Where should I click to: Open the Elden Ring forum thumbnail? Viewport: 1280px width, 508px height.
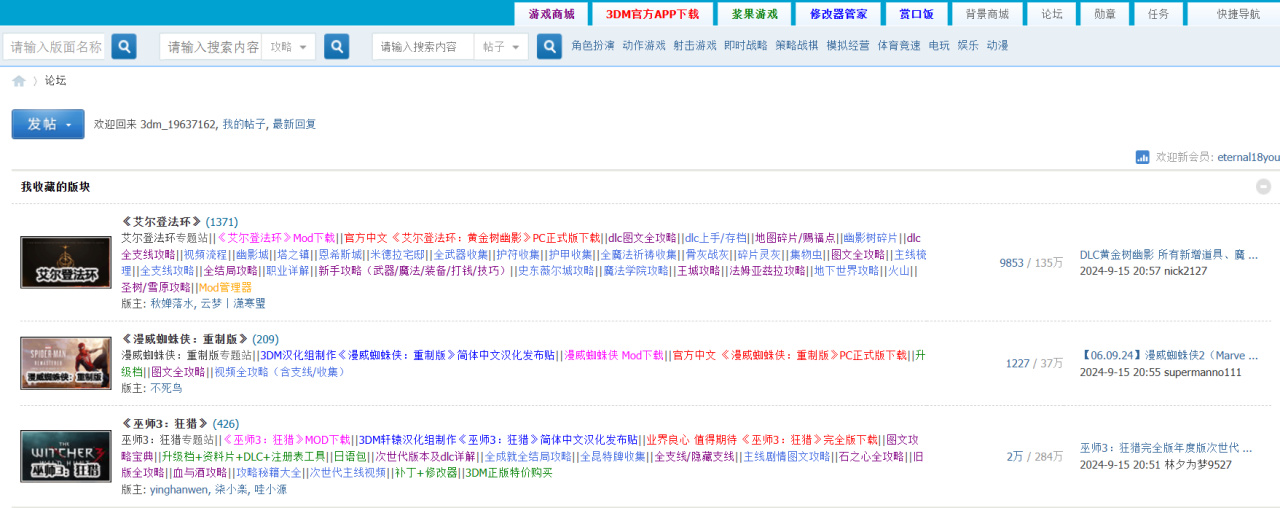66,262
